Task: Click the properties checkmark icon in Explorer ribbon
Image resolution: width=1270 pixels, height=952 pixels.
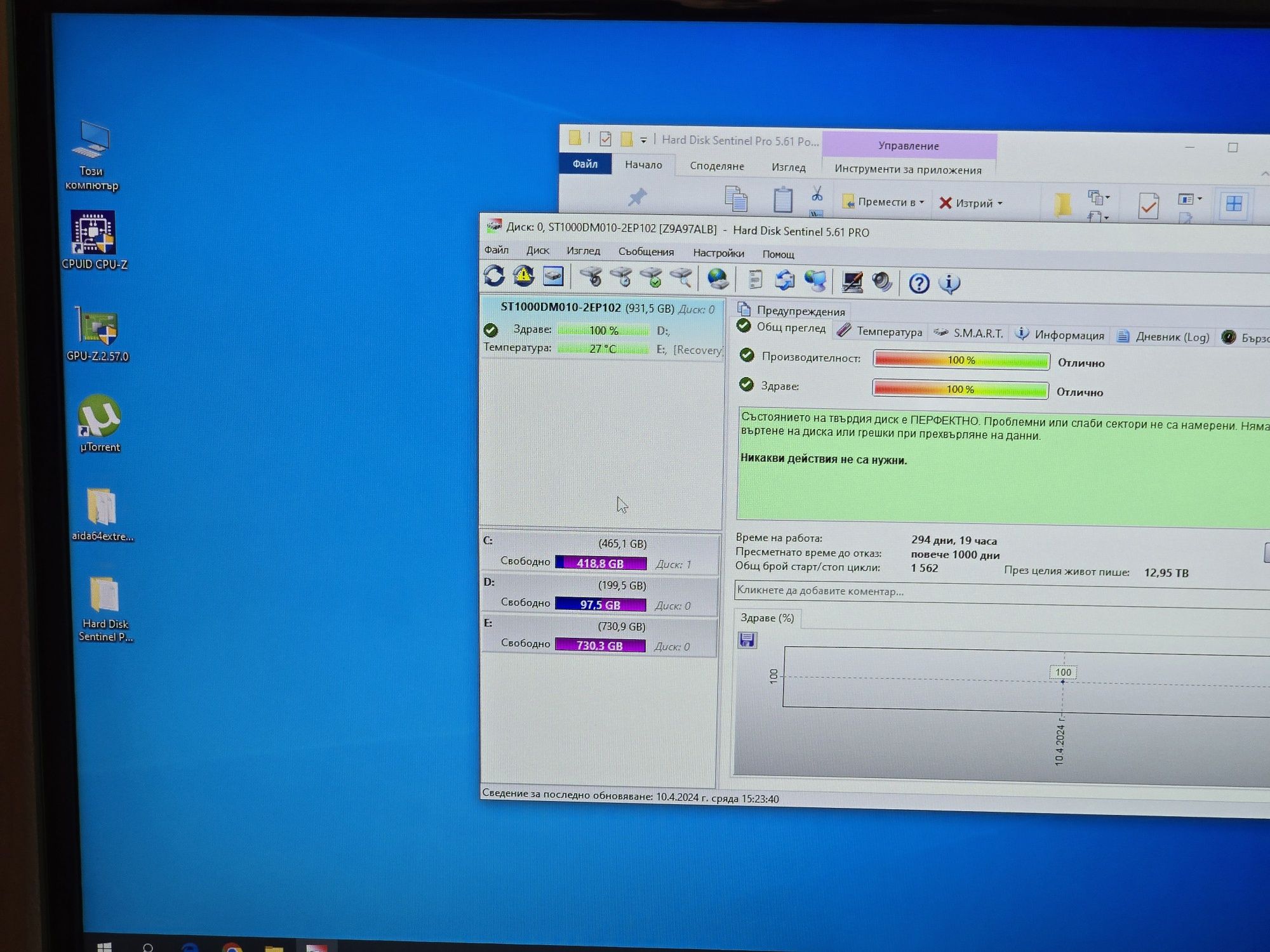Action: coord(1148,206)
